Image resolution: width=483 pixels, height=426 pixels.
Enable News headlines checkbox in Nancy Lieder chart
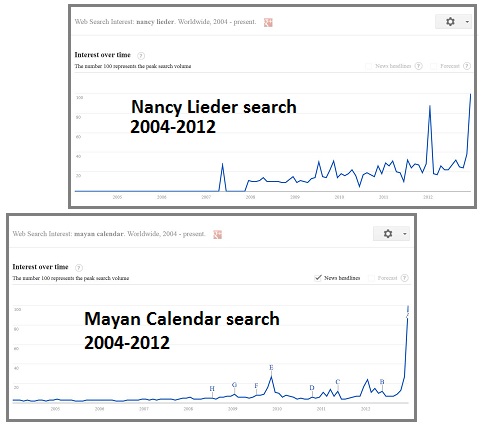(x=369, y=66)
